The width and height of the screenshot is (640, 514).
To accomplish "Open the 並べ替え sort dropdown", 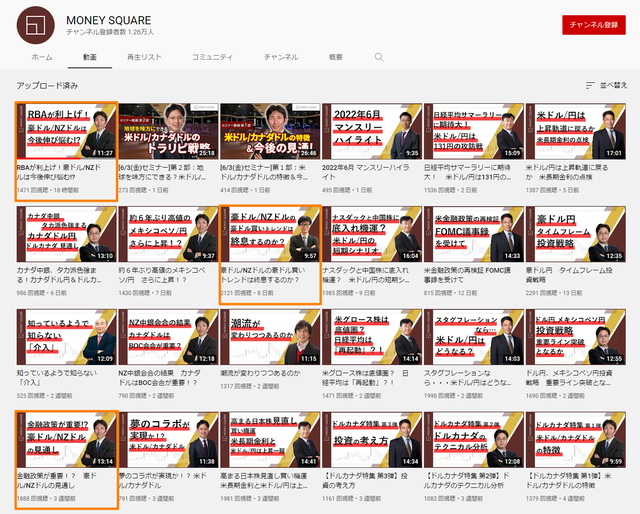I will [x=606, y=85].
